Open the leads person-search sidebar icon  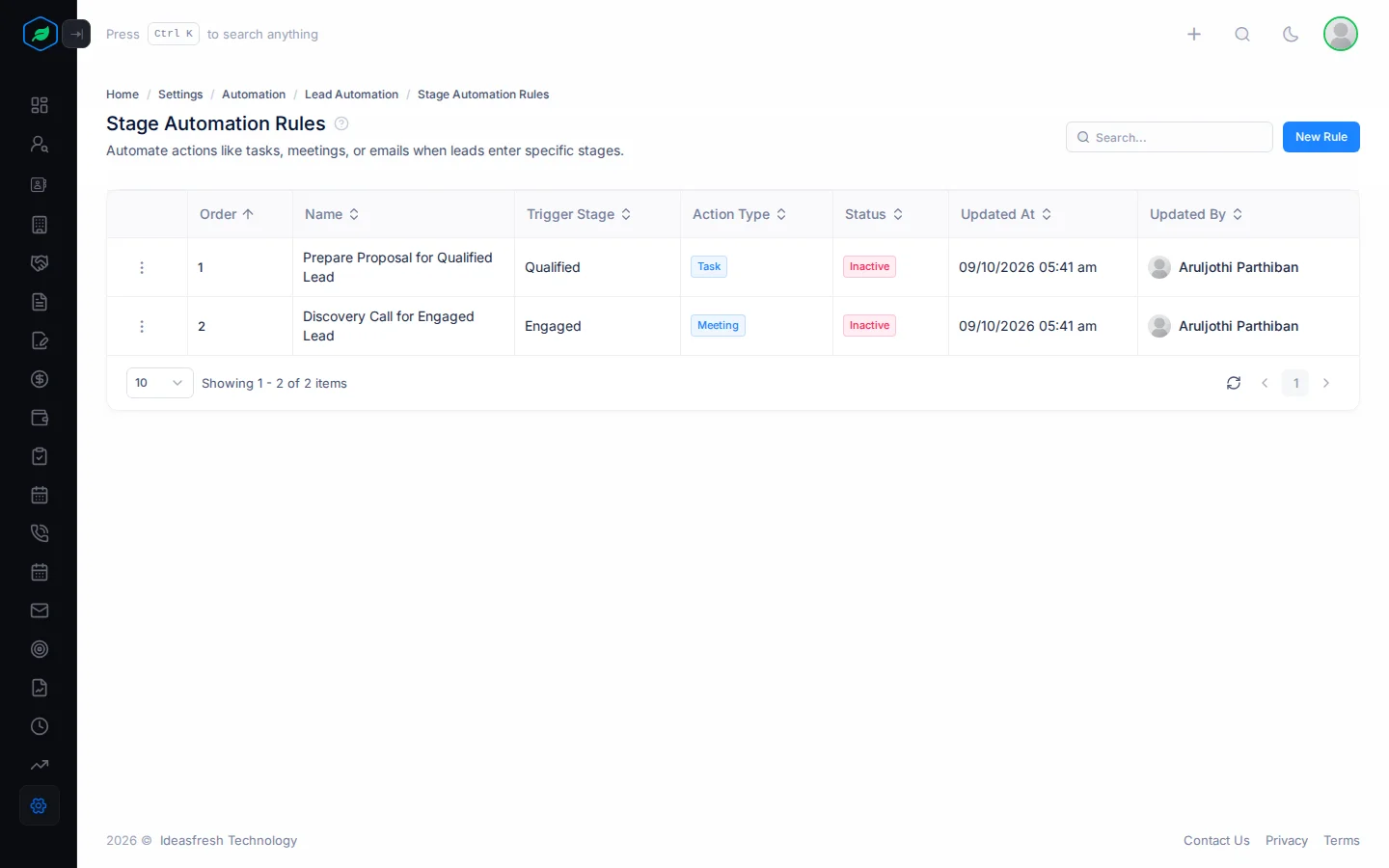pos(40,145)
